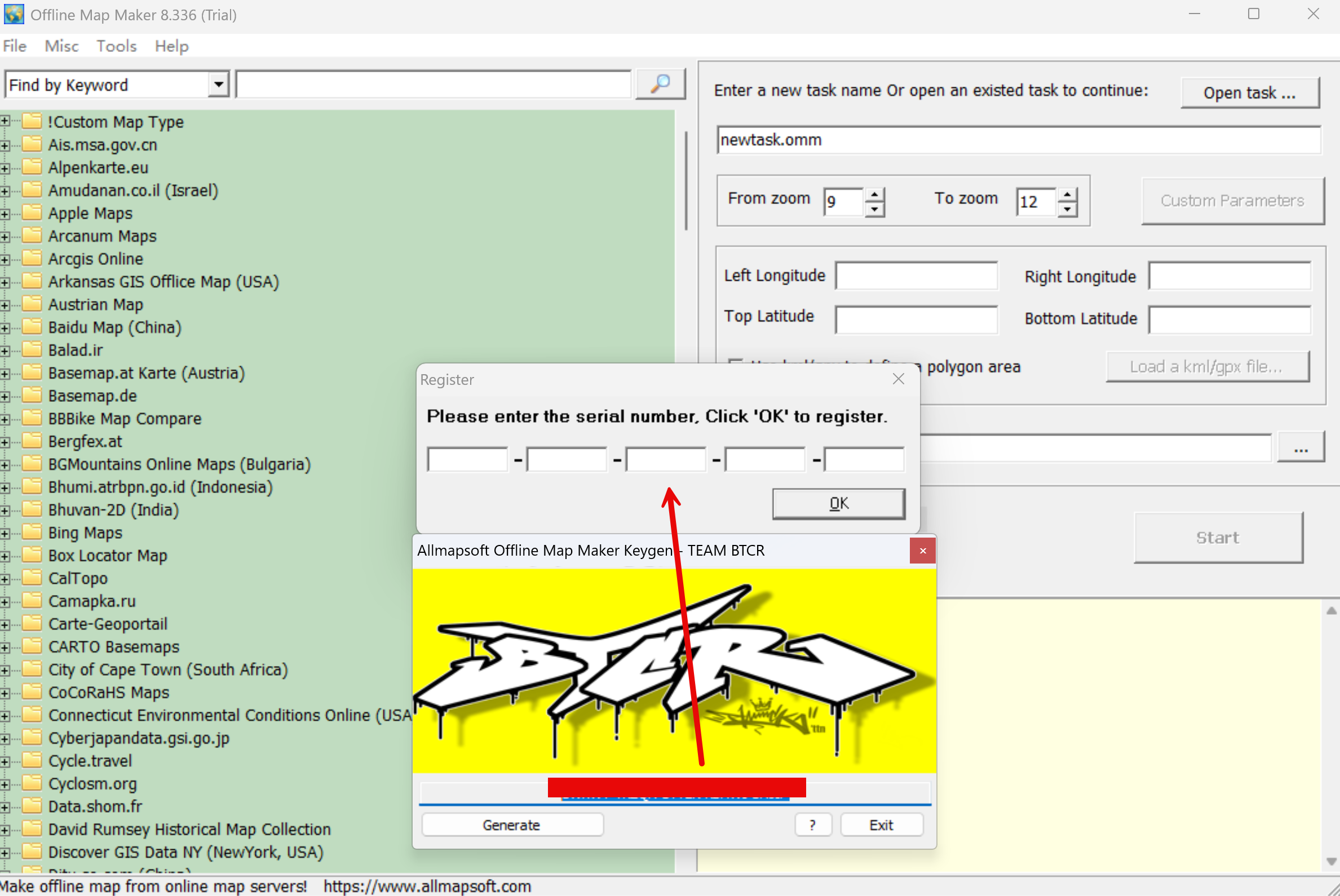Viewport: 1340px width, 896px height.
Task: Expand the Austrian Map tree node
Action: pos(5,305)
